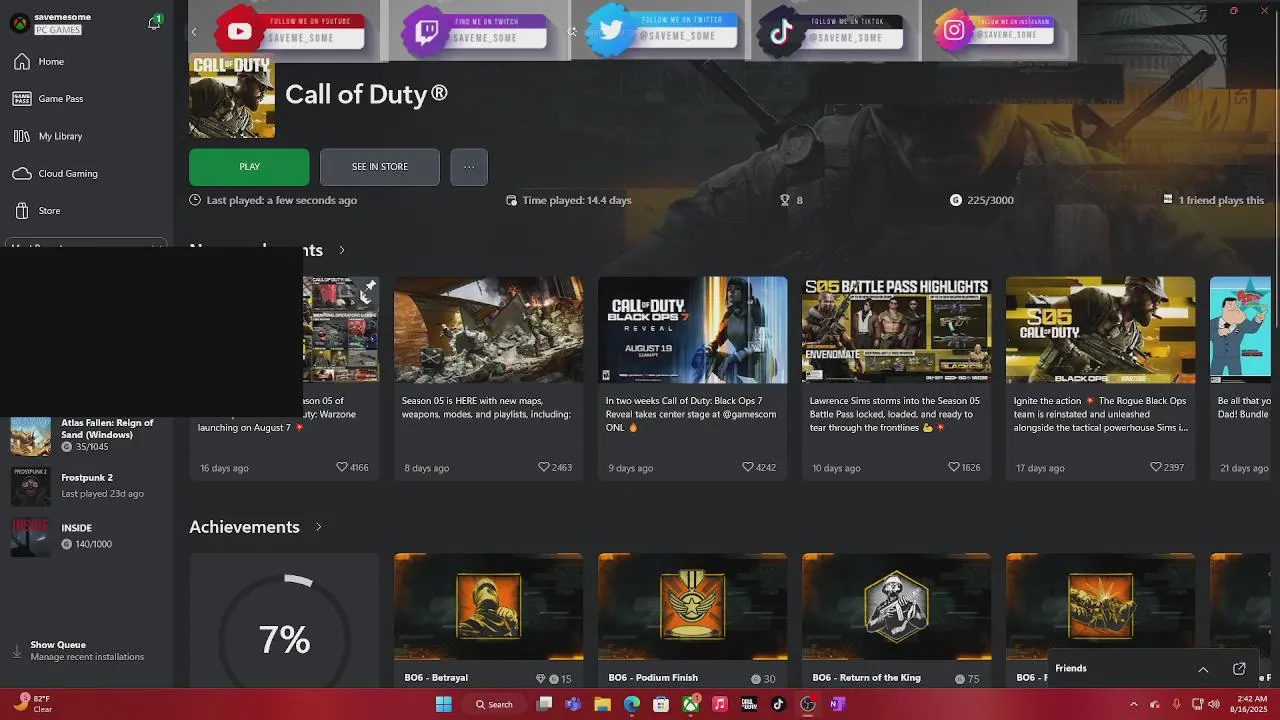Image resolution: width=1280 pixels, height=720 pixels.
Task: Open the notifications bell icon
Action: click(x=154, y=22)
